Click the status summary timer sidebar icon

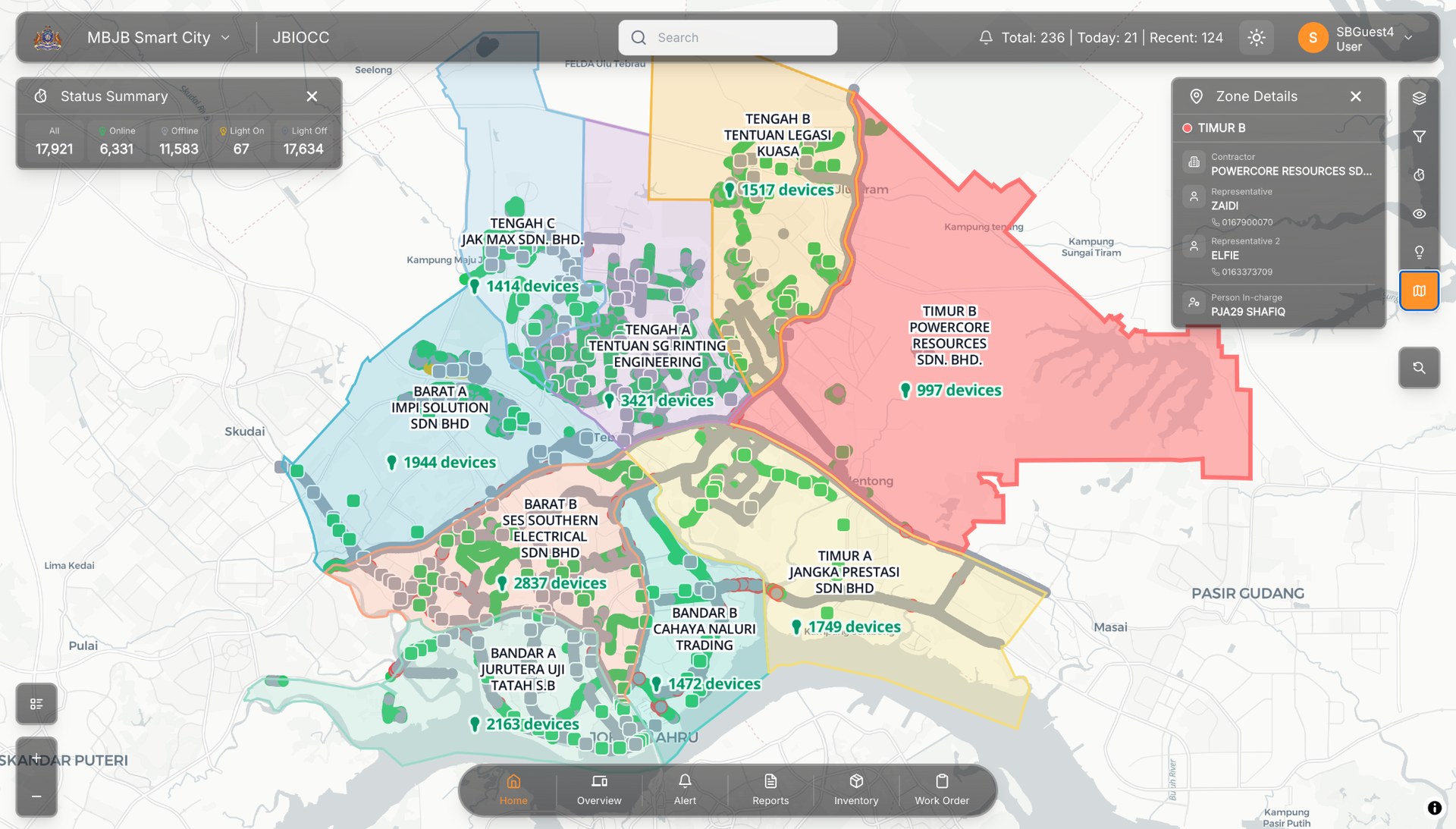pos(1419,175)
